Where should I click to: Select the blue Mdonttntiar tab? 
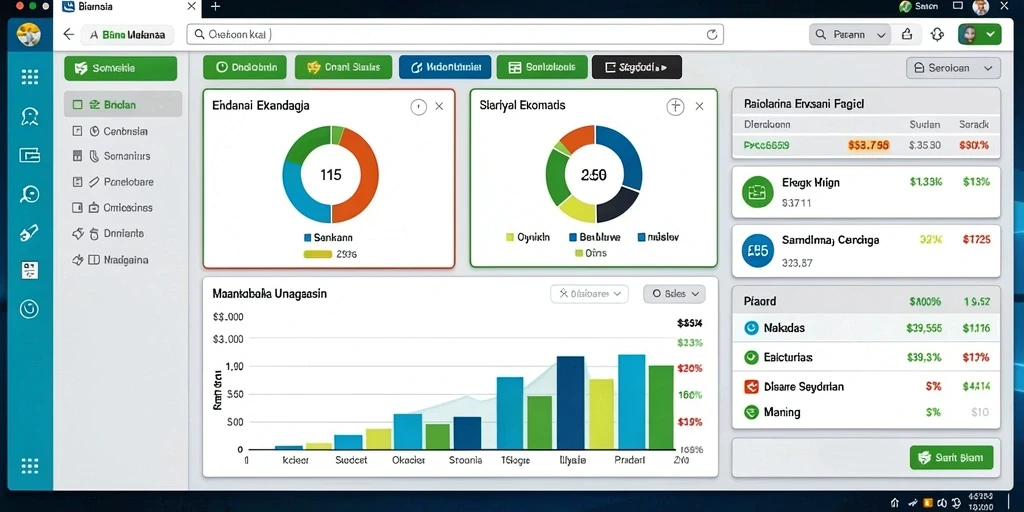(x=445, y=67)
